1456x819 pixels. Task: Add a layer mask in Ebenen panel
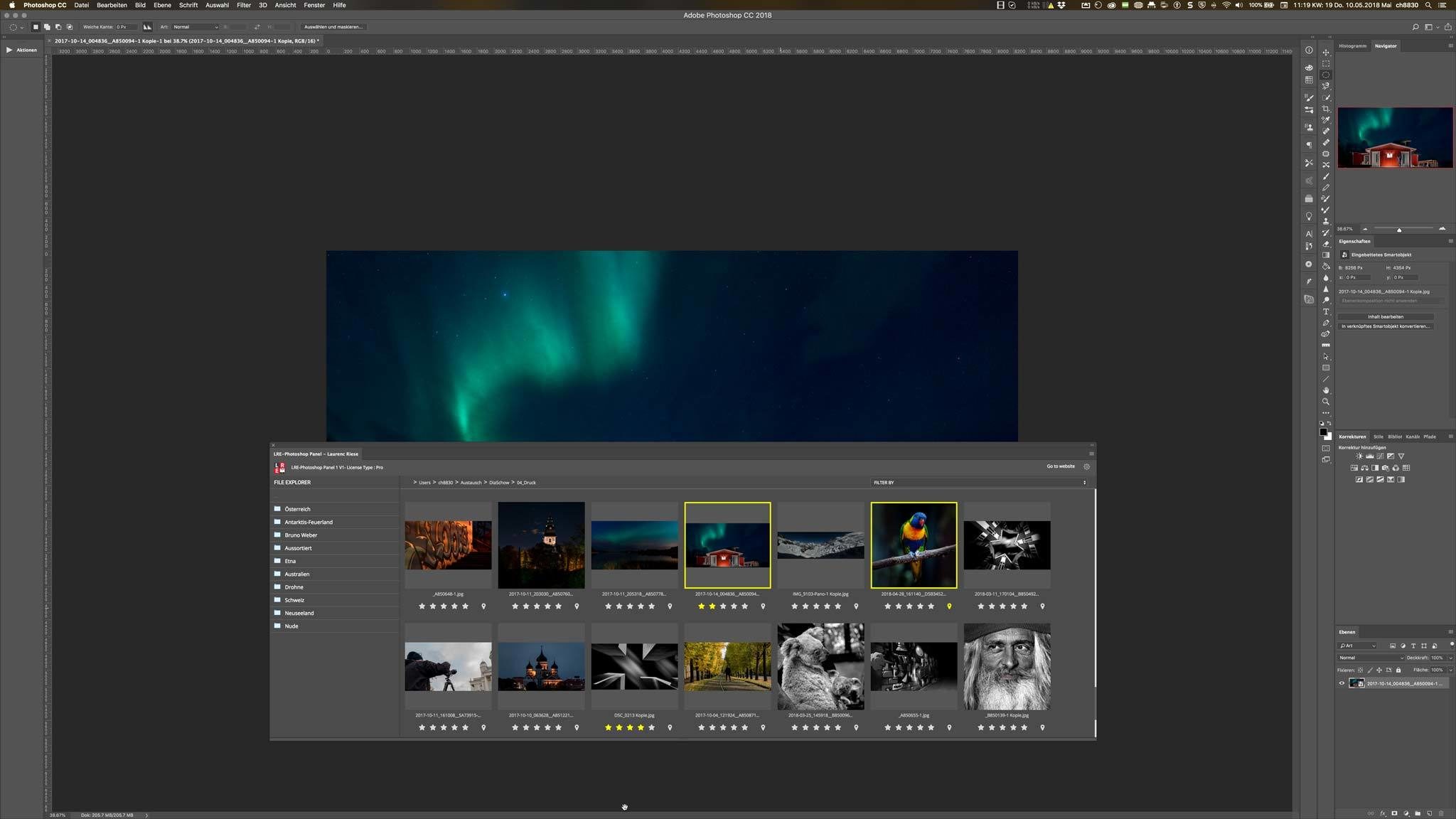1394,813
